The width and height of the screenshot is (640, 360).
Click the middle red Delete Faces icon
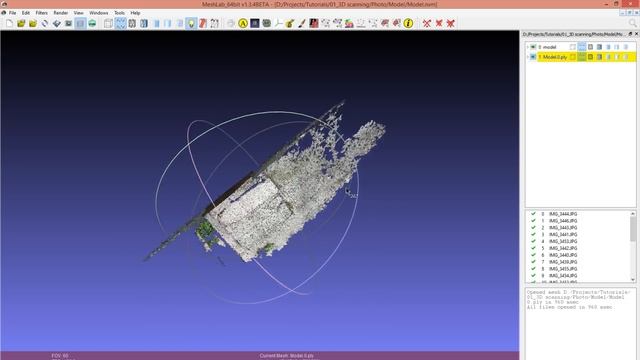click(x=439, y=24)
